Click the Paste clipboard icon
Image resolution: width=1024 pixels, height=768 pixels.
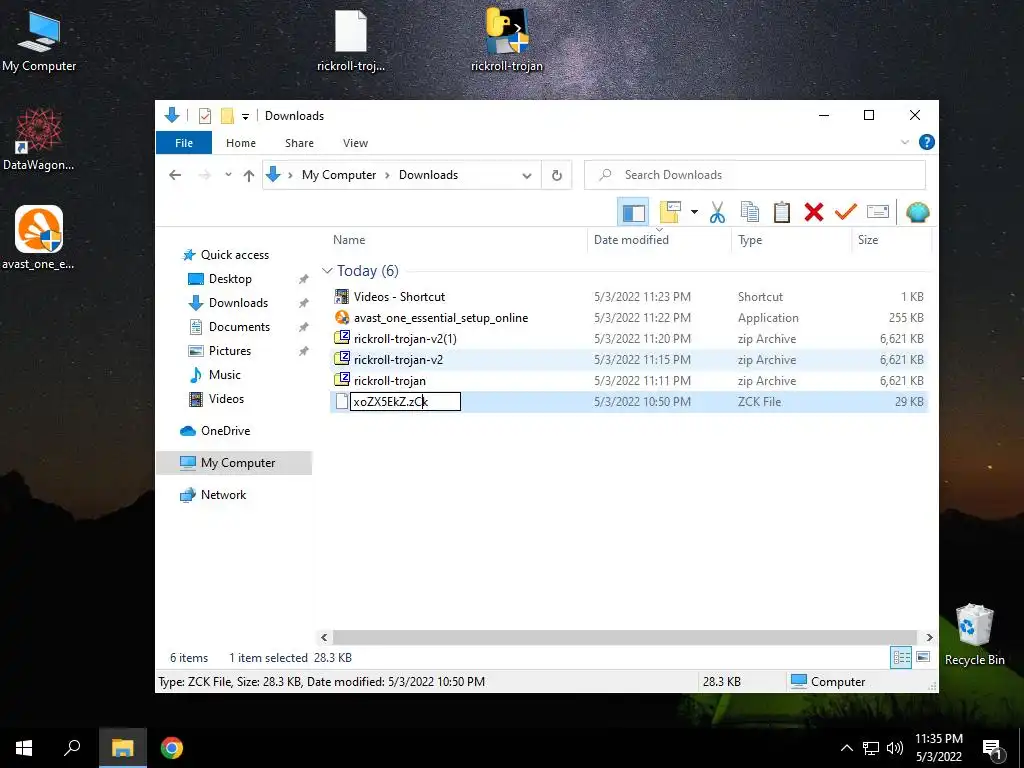point(782,212)
